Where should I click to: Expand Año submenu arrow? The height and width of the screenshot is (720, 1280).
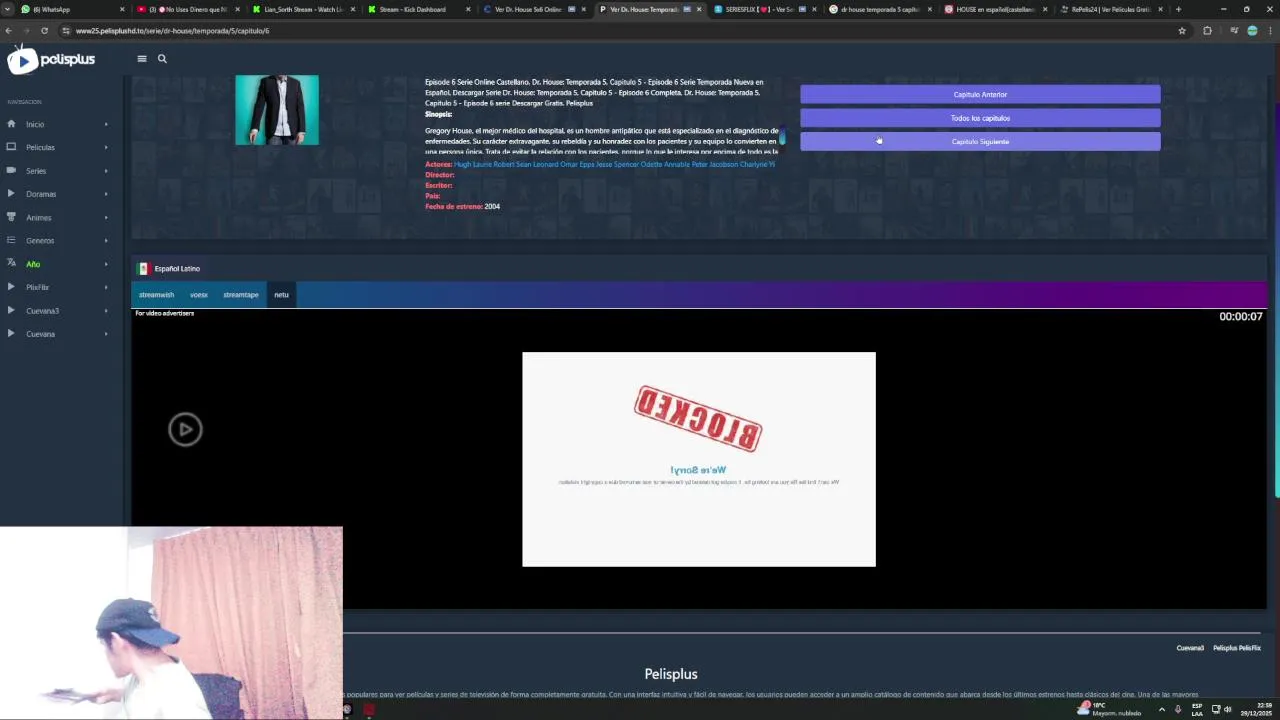106,264
